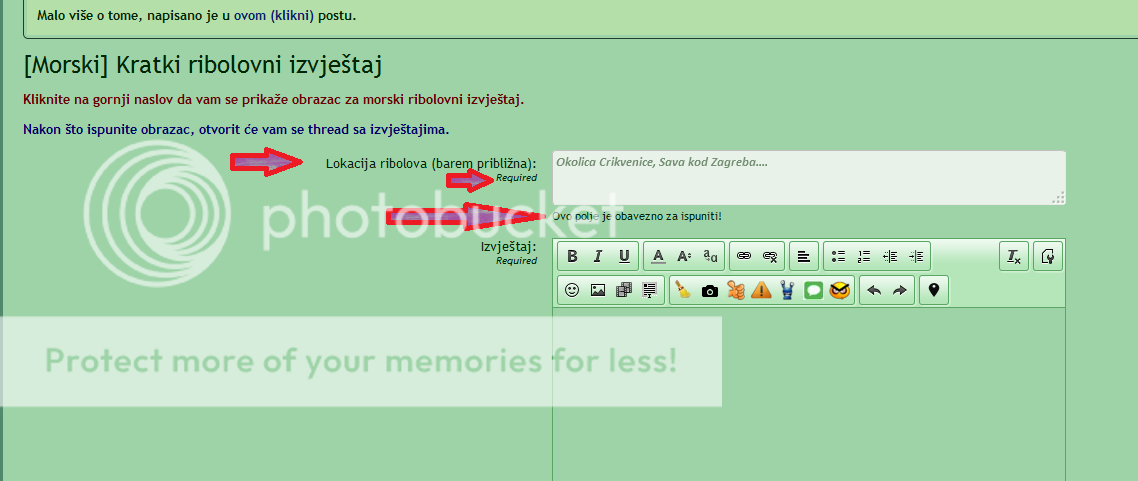Insert a media or video
The height and width of the screenshot is (481, 1138).
click(624, 290)
